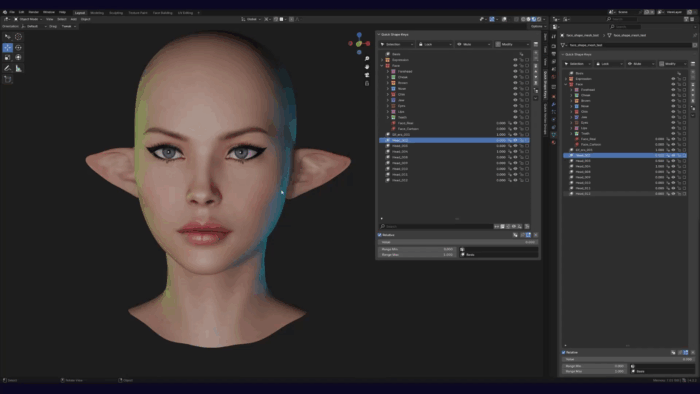
Task: Expand Cheek group in viewport panel
Action: click(388, 77)
